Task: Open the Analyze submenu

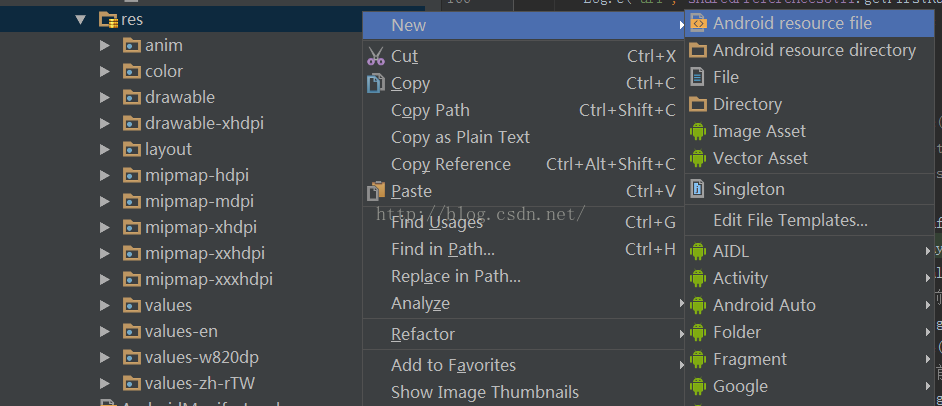Action: pyautogui.click(x=523, y=303)
